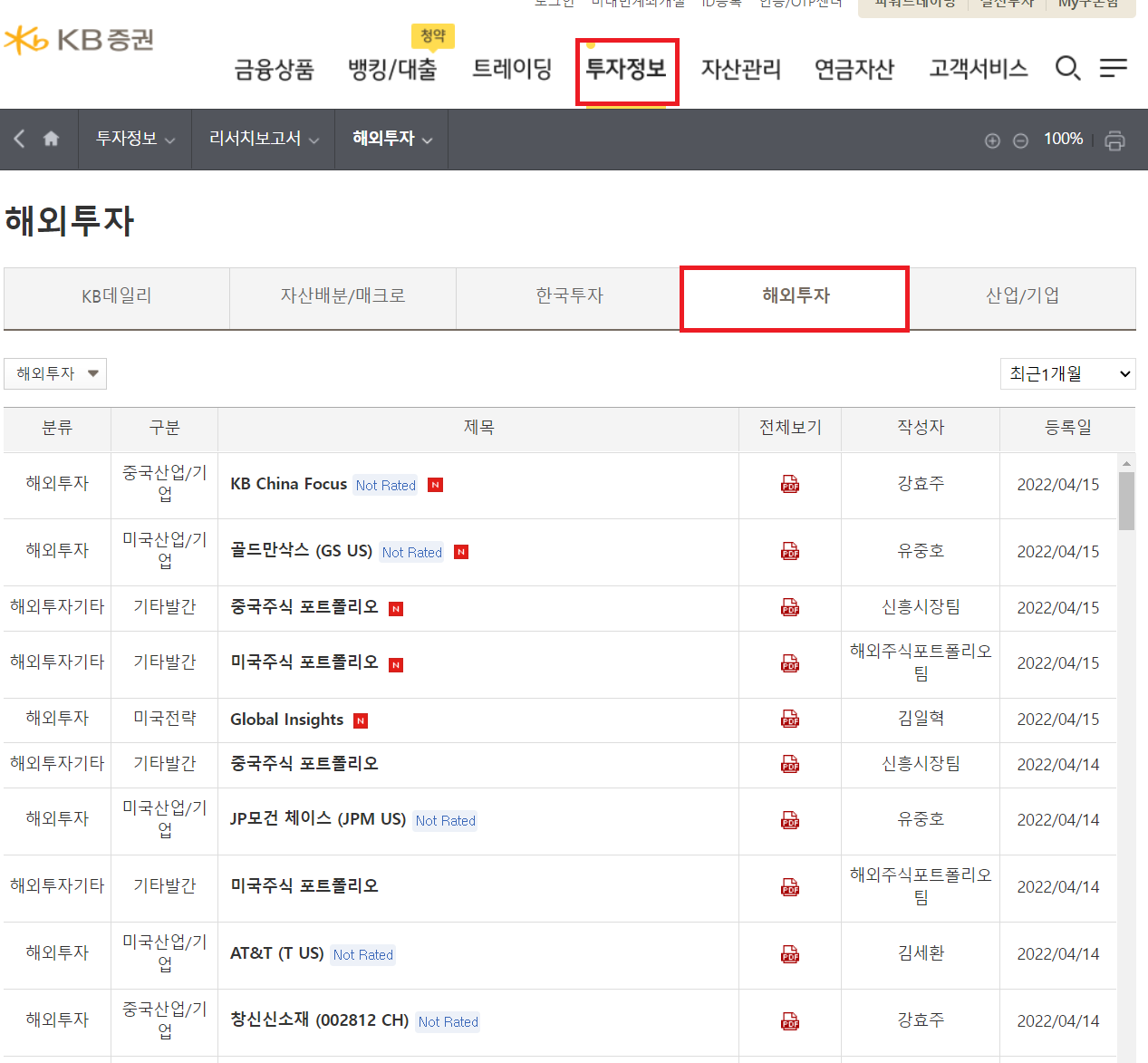Expand the 해외투자 breadcrumb dropdown
The height and width of the screenshot is (1063, 1148).
[x=392, y=139]
